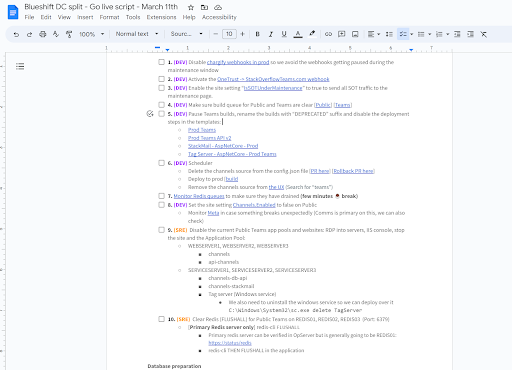Open the StackMail - AspNetCore - Prod link

(223, 146)
